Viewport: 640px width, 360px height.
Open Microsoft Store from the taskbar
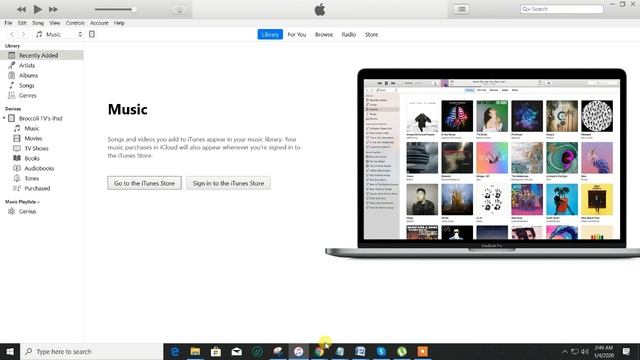[x=216, y=351]
